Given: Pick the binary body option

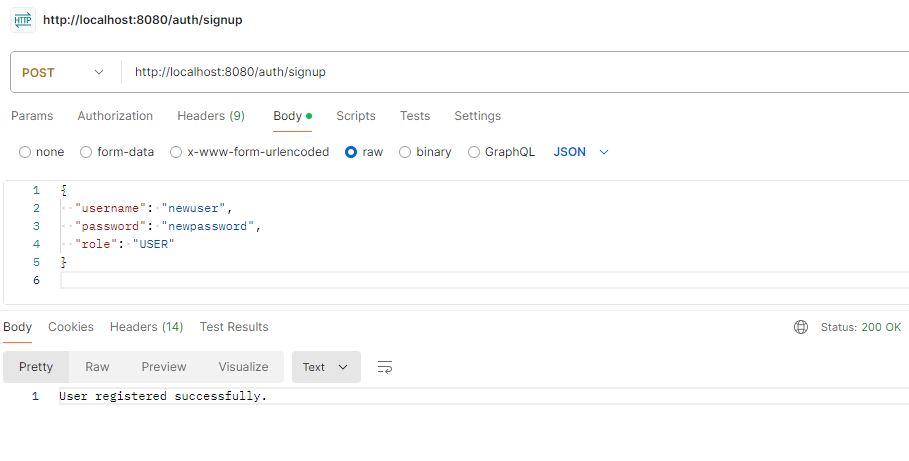Looking at the screenshot, I should [x=405, y=152].
